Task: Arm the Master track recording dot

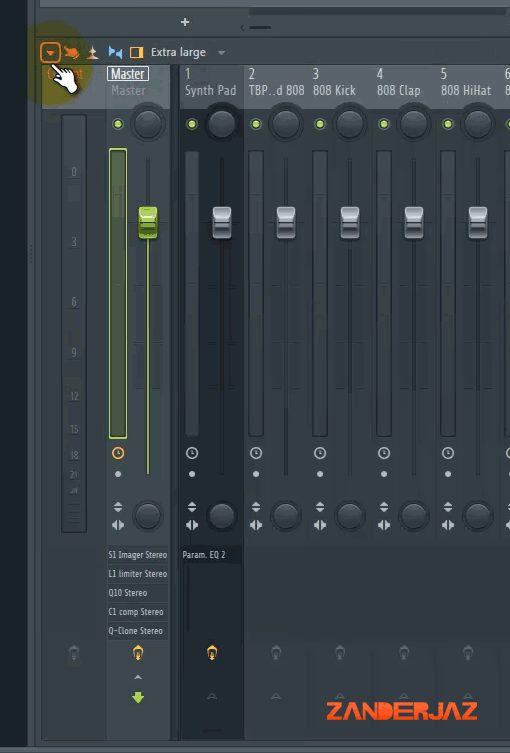Action: click(x=118, y=474)
